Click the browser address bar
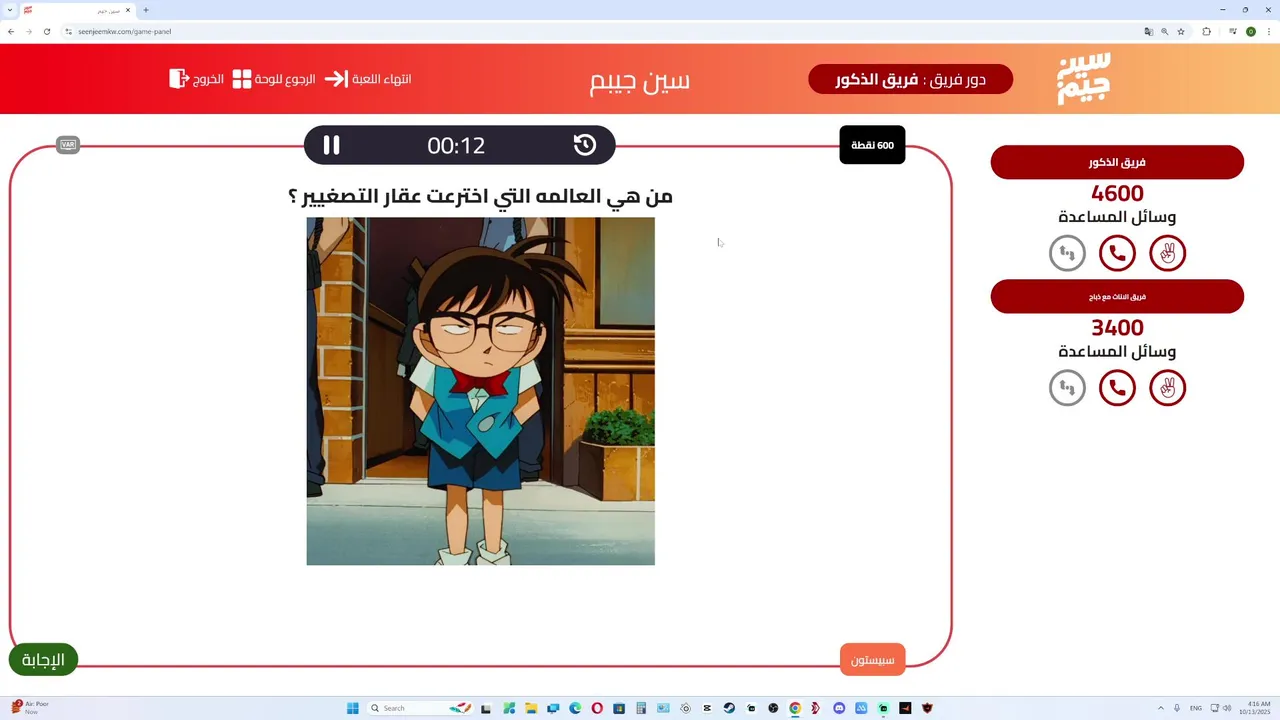The width and height of the screenshot is (1280, 720). (600, 31)
